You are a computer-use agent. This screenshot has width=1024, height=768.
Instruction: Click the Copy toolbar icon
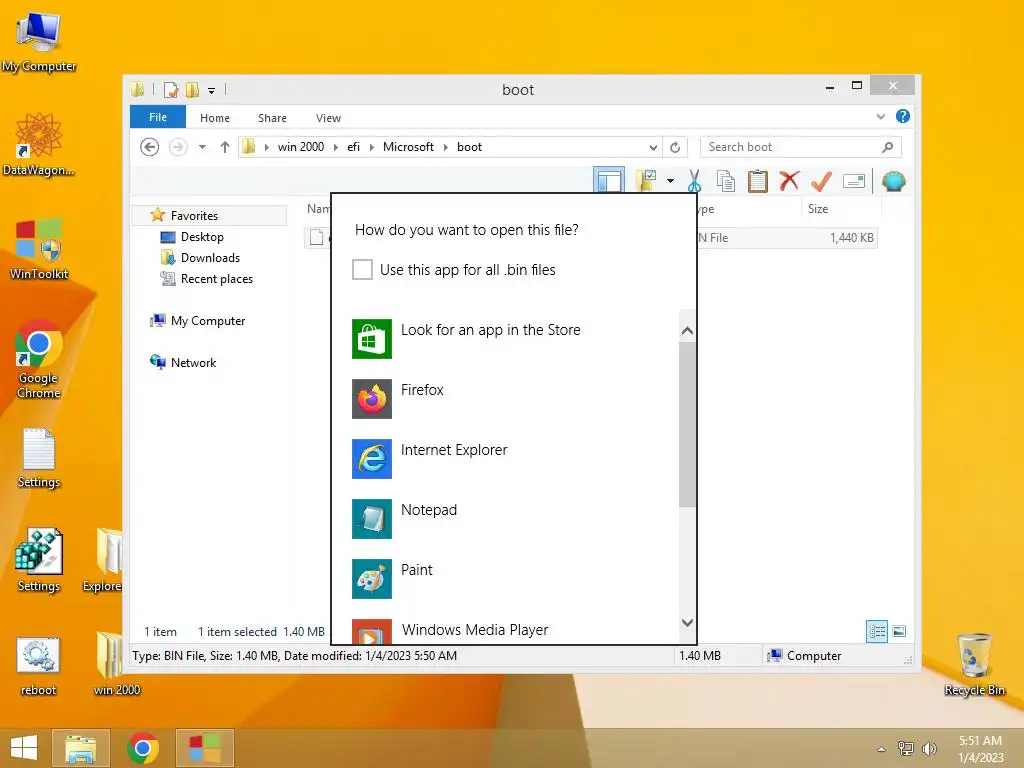point(726,181)
